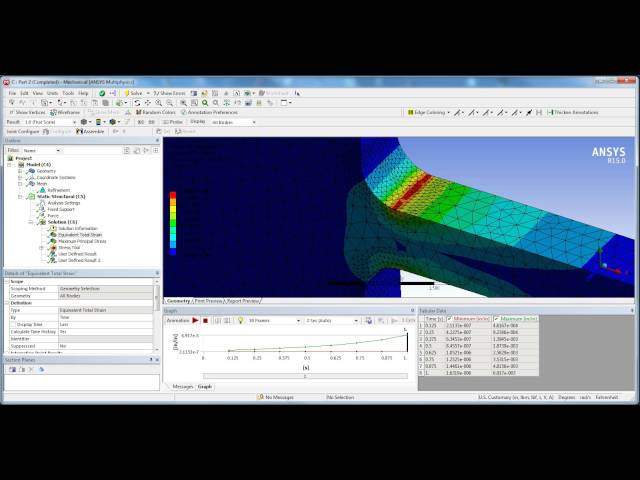Toggle Show Vertices

(27, 112)
